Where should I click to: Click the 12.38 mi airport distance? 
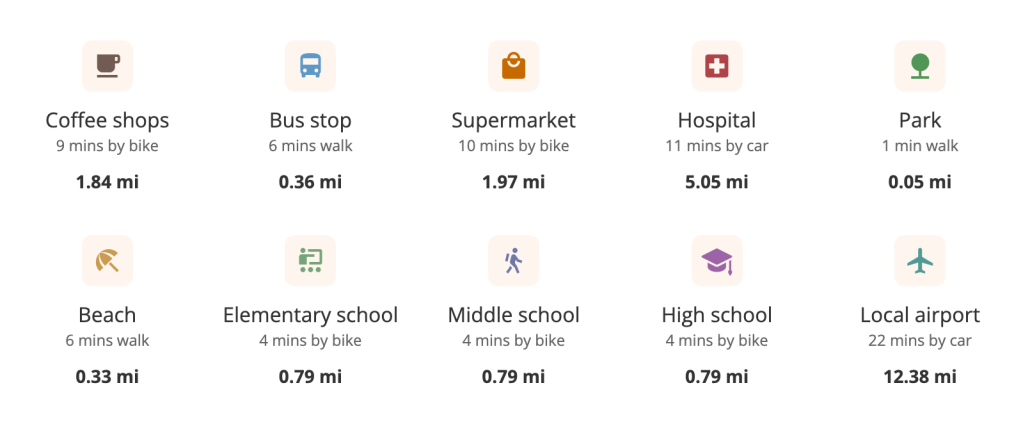point(920,377)
